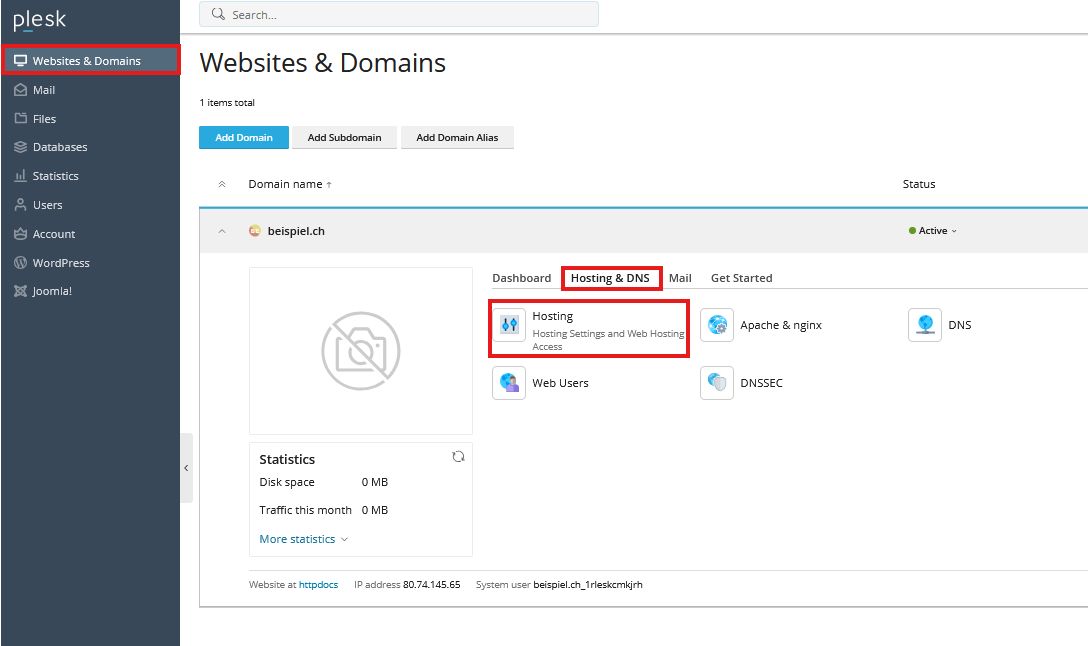The width and height of the screenshot is (1088, 646).
Task: Click the beispiel.ch domain favicon
Action: (255, 231)
